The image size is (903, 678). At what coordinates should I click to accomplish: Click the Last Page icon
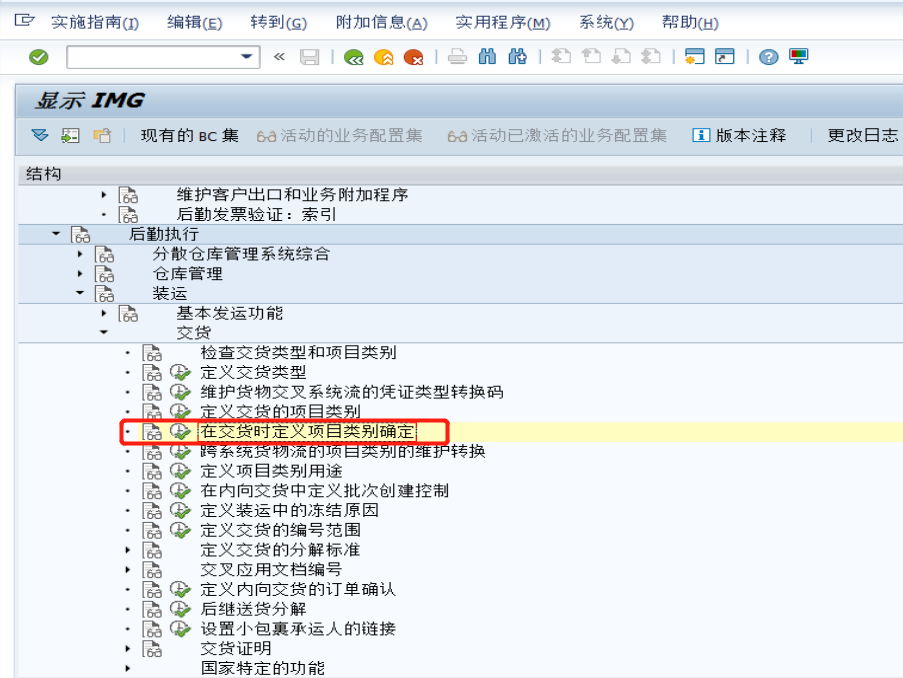point(651,56)
